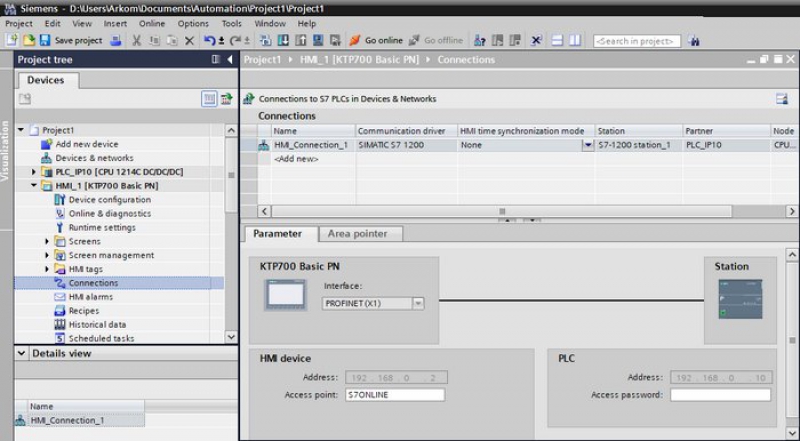Collapse the Project tree panel with its arrow

coord(230,60)
